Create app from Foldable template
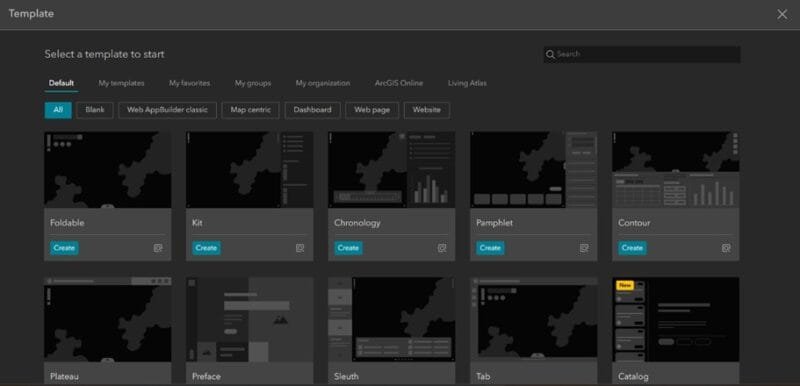Image resolution: width=800 pixels, height=386 pixels. [64, 248]
